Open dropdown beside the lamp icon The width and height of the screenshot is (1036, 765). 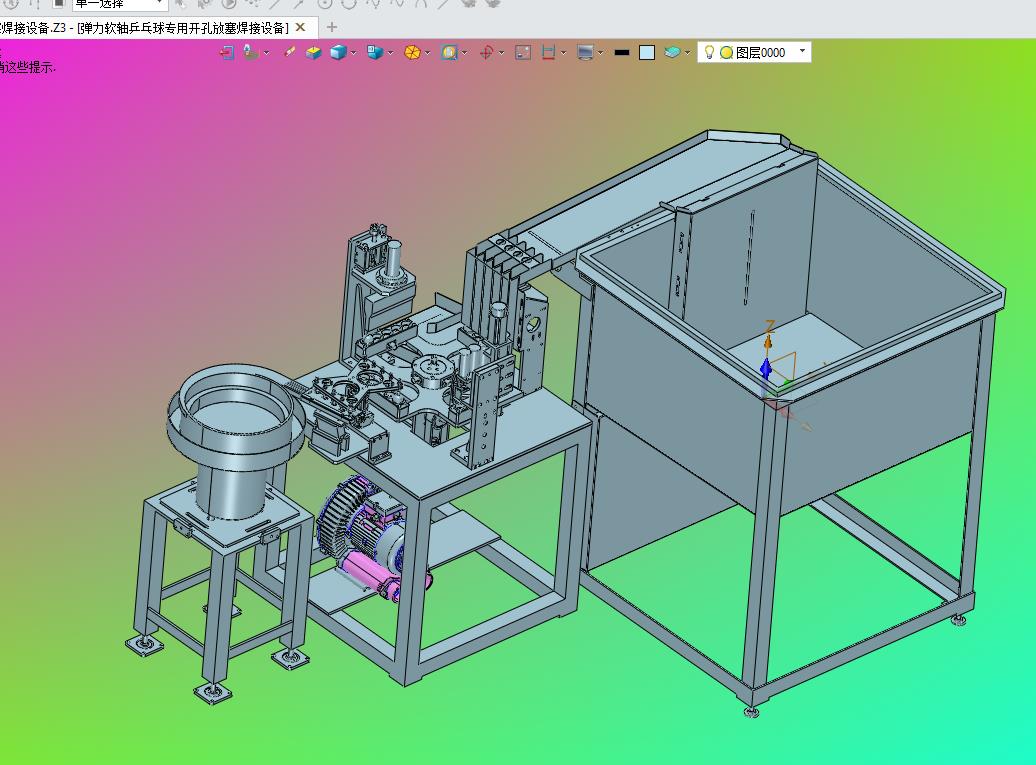pyautogui.click(x=266, y=53)
